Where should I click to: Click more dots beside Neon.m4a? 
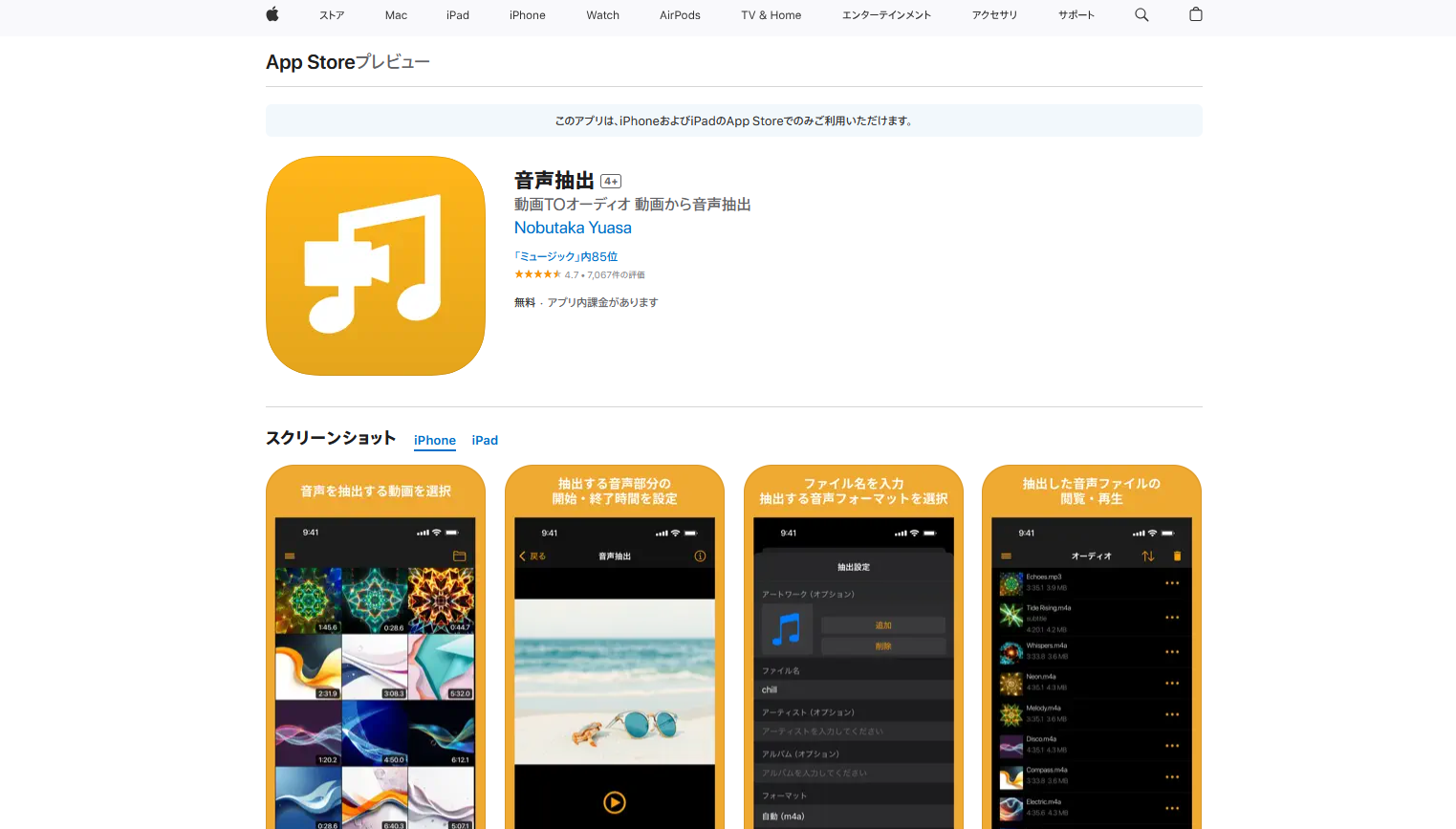[x=1172, y=684]
